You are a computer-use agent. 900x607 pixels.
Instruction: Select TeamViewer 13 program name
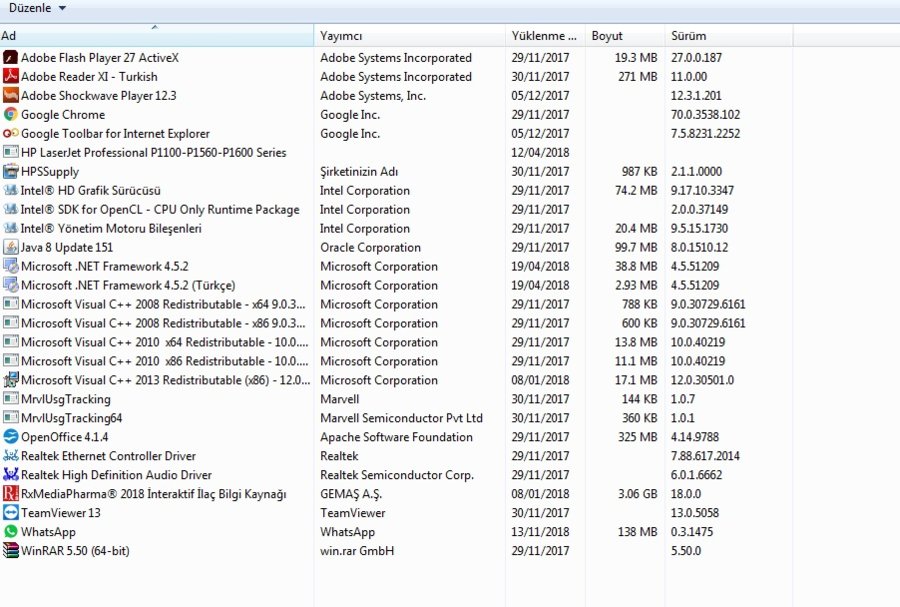coord(61,512)
